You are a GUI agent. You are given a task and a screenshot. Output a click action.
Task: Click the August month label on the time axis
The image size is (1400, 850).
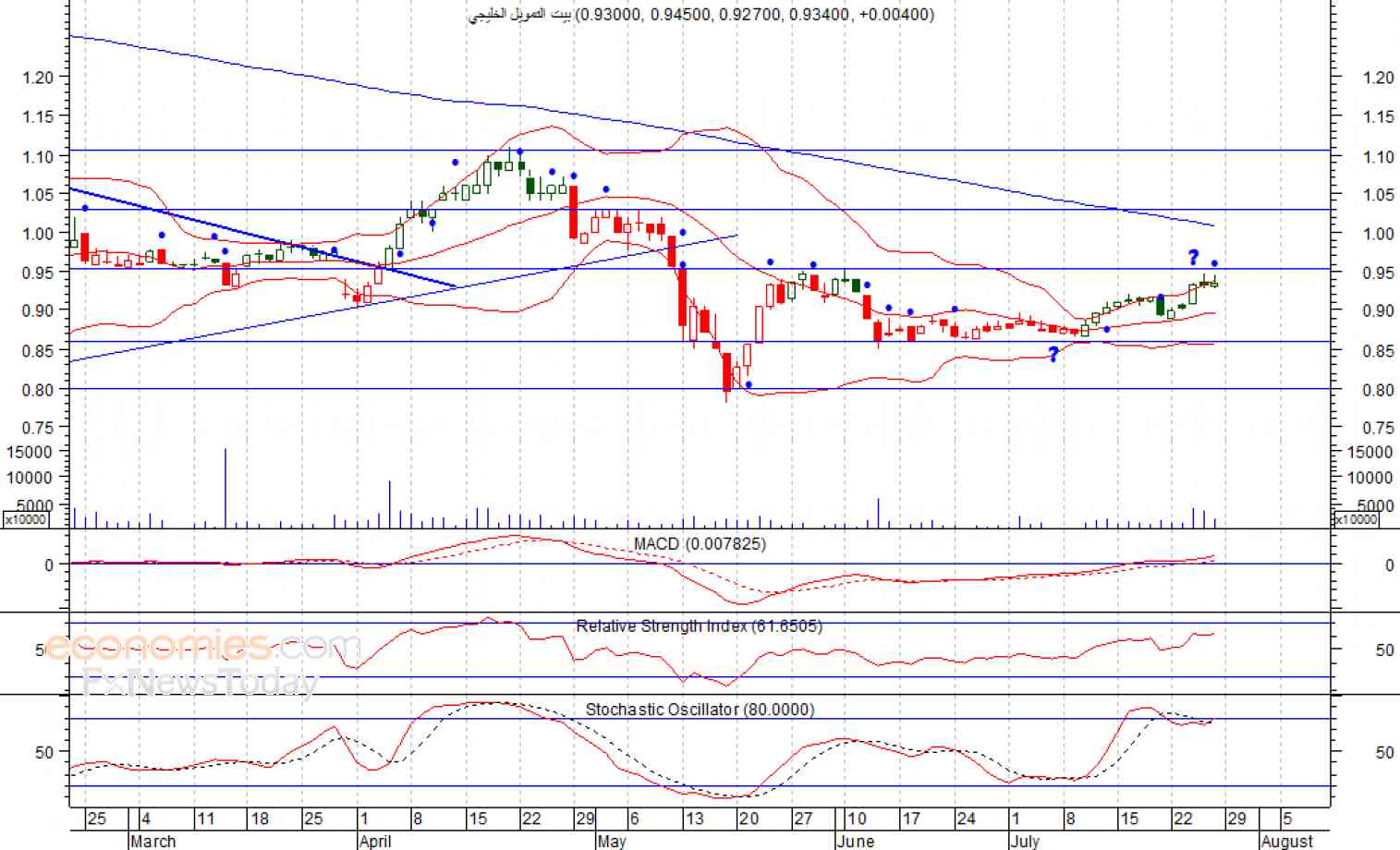1286,841
